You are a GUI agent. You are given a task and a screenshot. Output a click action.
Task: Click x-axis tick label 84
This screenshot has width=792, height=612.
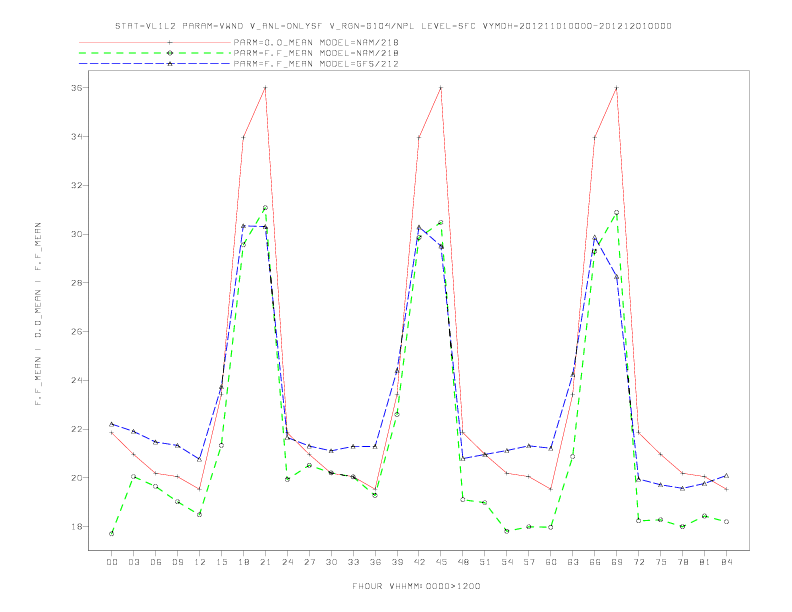[x=726, y=562]
